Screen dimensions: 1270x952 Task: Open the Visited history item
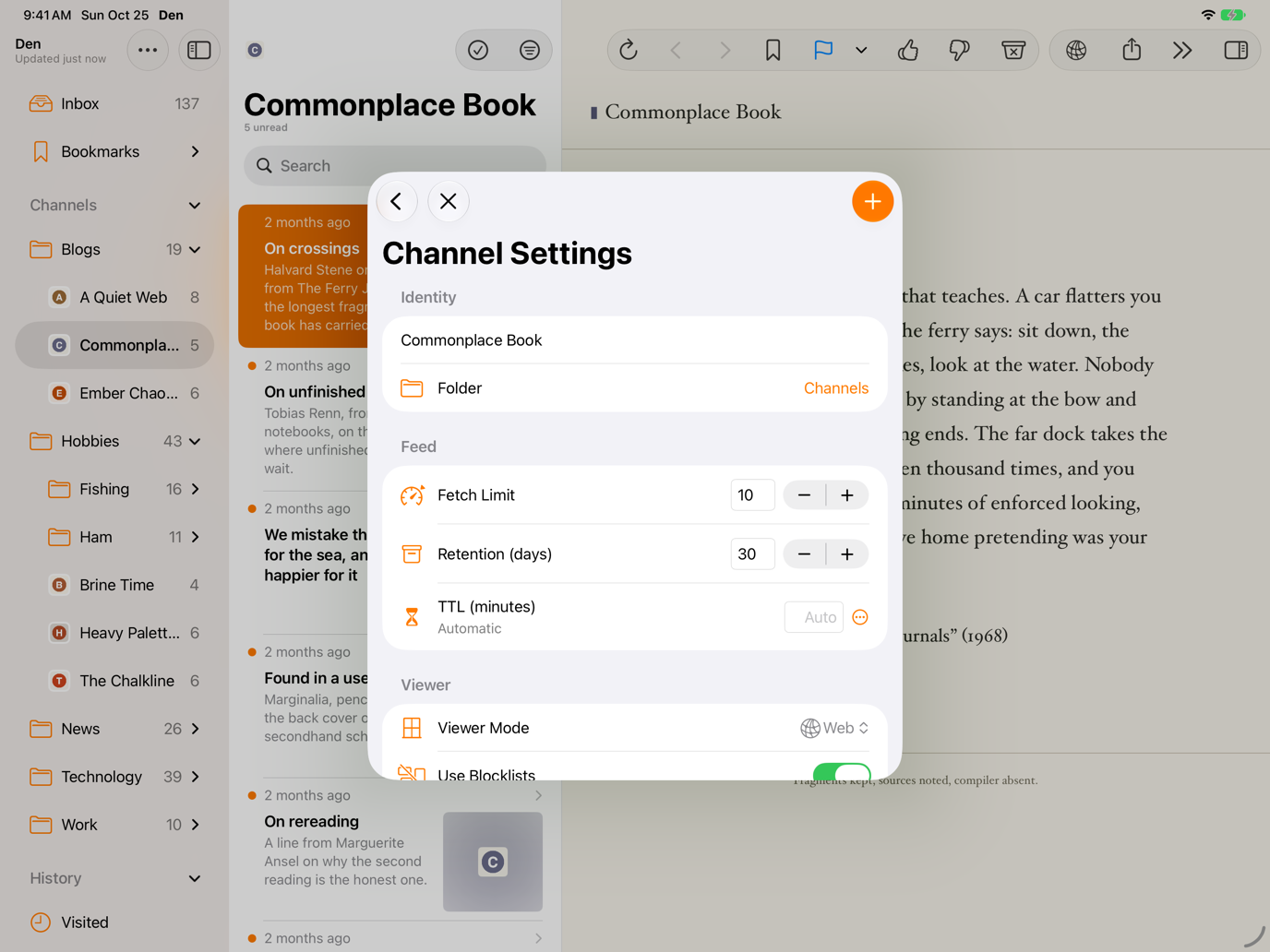tap(114, 922)
